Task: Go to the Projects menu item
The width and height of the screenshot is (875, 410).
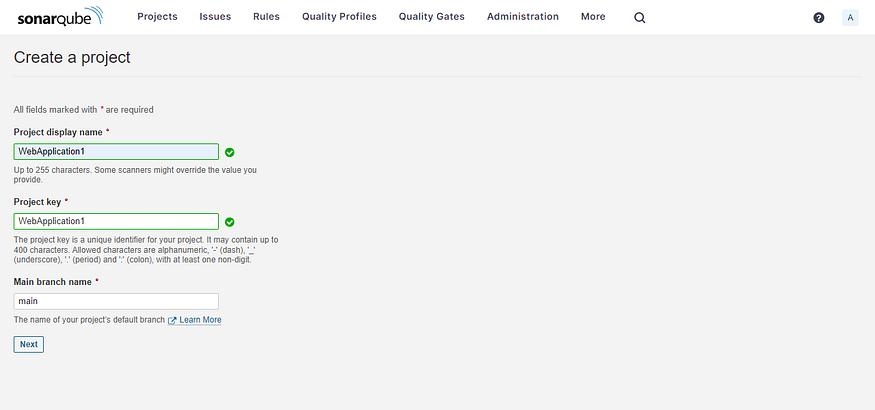Action: click(x=157, y=17)
